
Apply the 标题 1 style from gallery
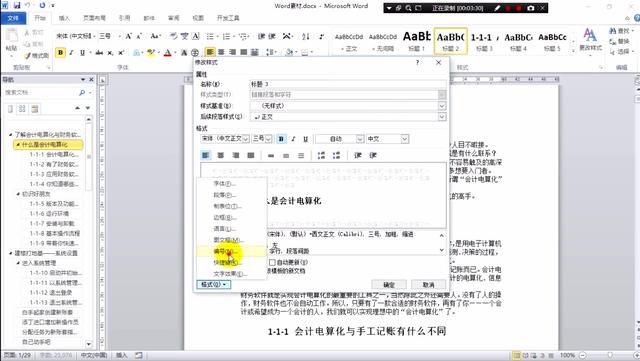pyautogui.click(x=416, y=41)
